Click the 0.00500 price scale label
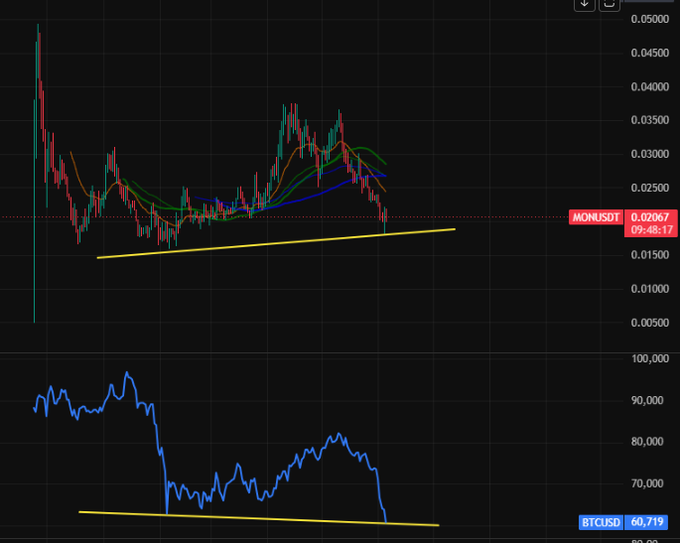The width and height of the screenshot is (680, 543). (x=650, y=323)
